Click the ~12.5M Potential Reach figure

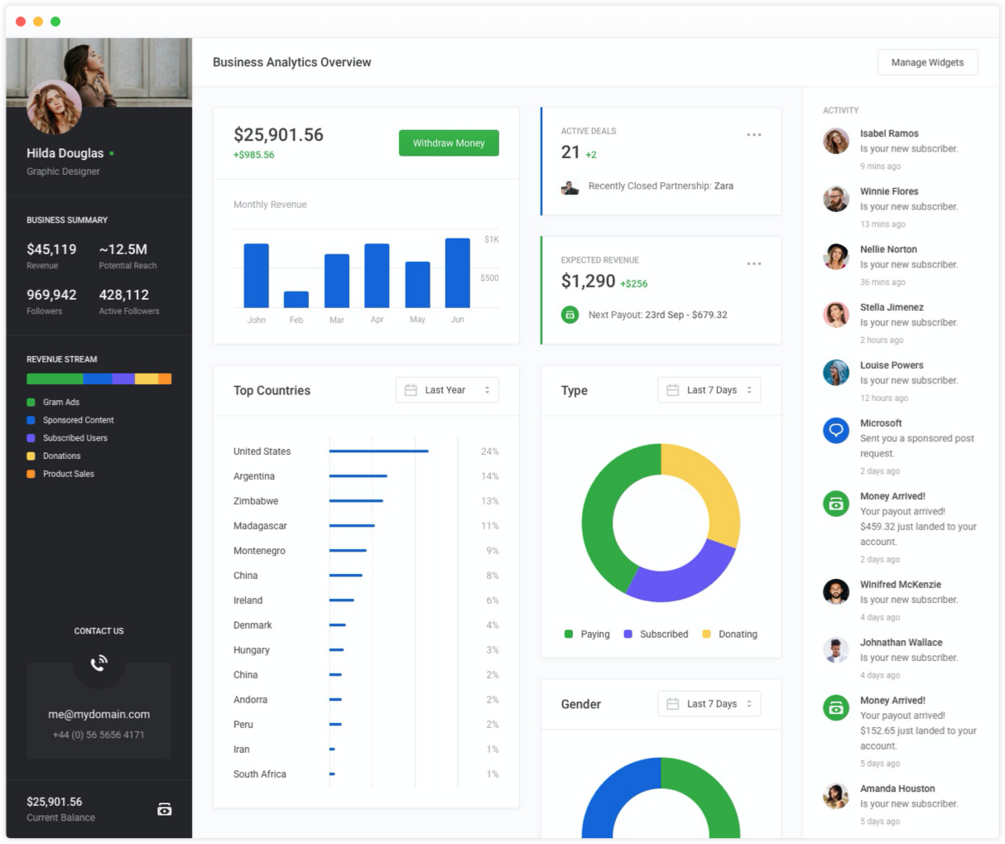tap(123, 249)
